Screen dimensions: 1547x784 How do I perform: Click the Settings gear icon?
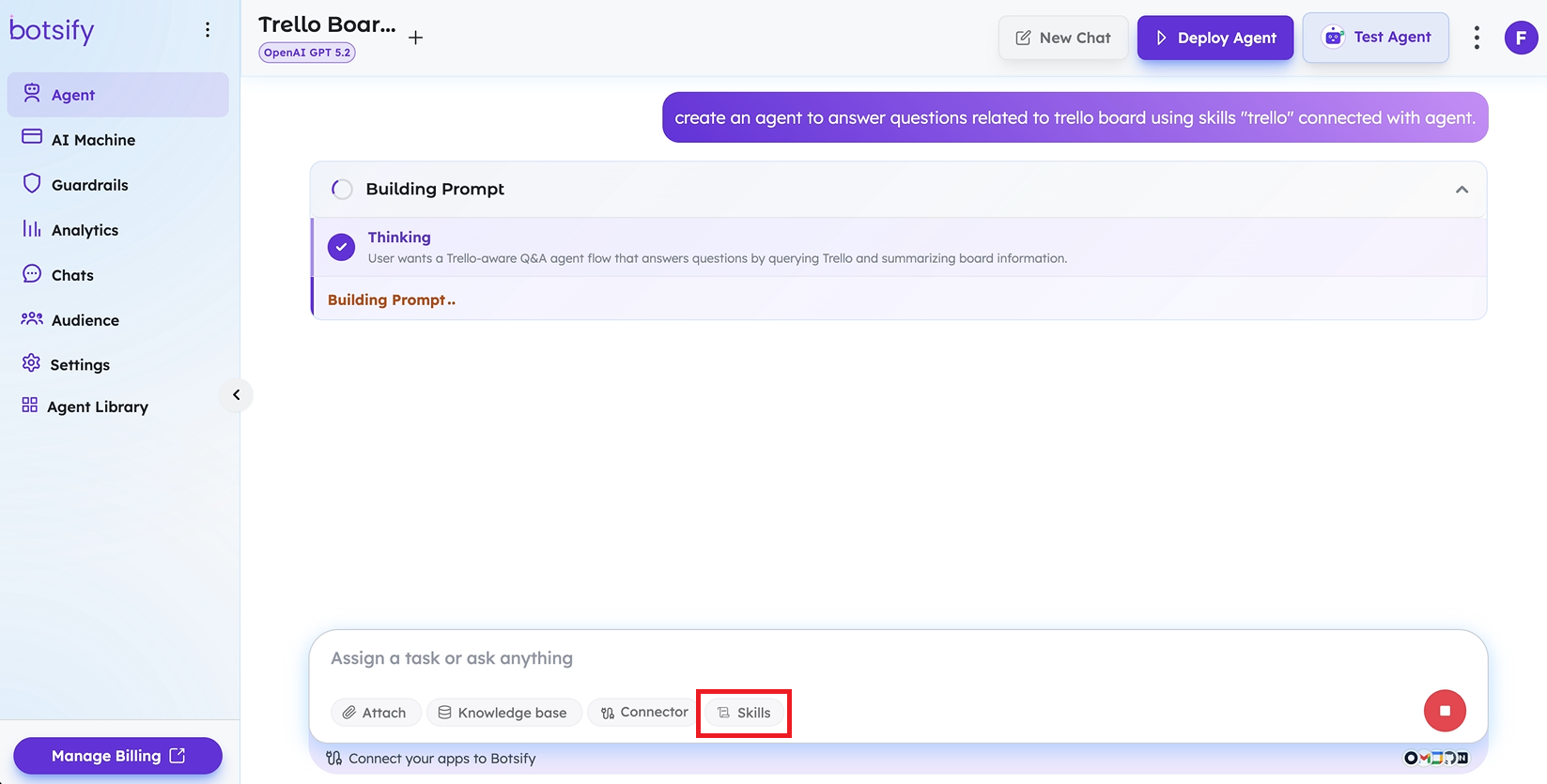31,362
